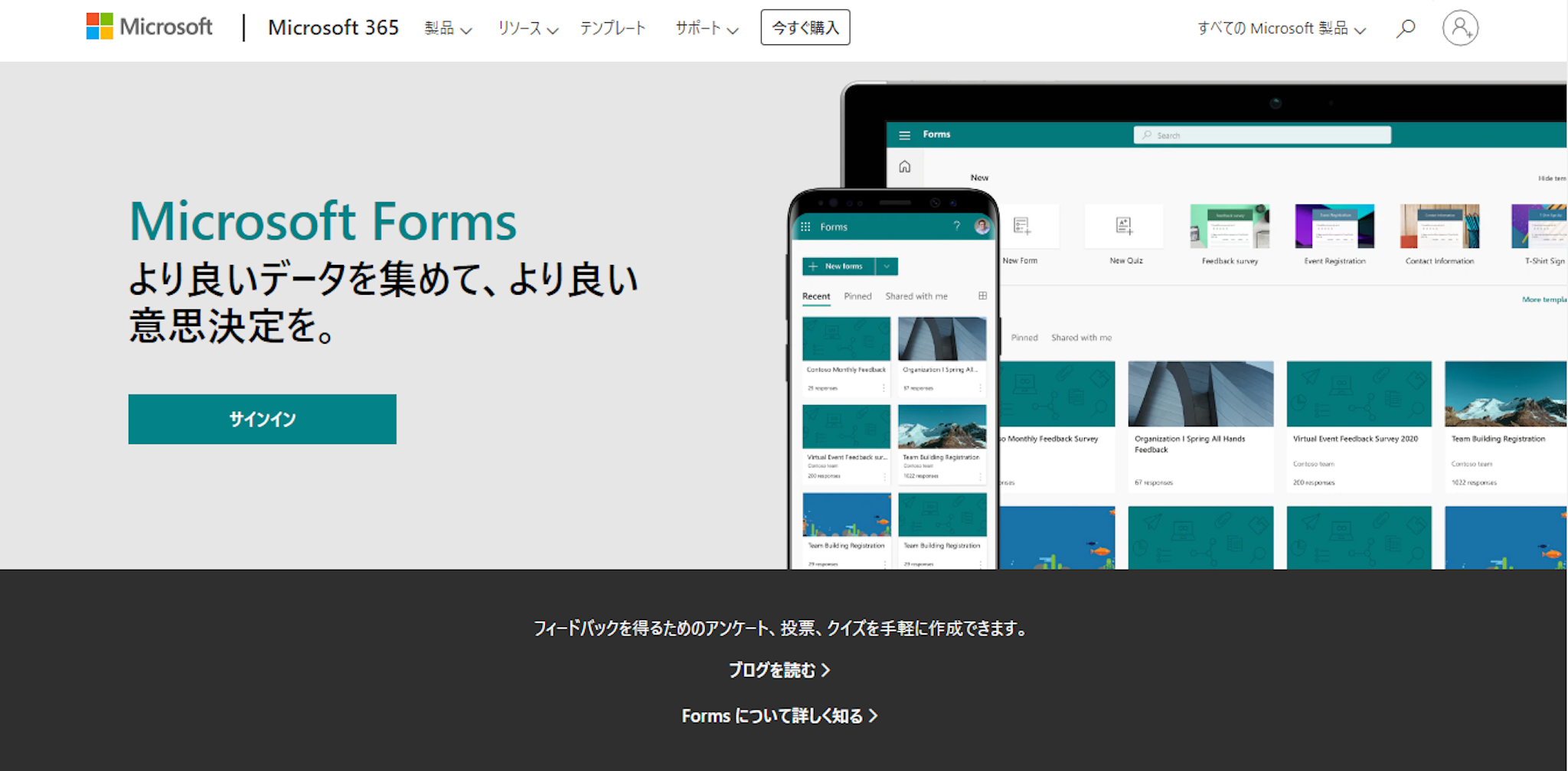Image resolution: width=1568 pixels, height=771 pixels.
Task: Expand すべての Microsoft 製品 dropdown
Action: (x=1282, y=28)
